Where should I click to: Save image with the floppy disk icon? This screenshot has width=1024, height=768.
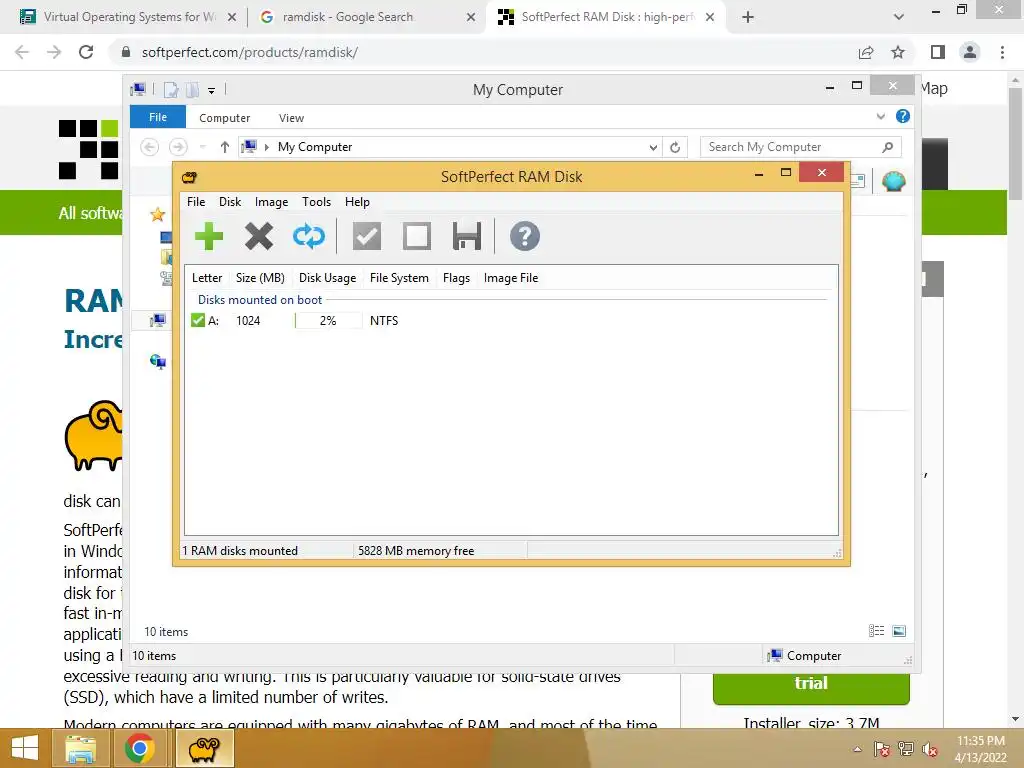(x=466, y=236)
